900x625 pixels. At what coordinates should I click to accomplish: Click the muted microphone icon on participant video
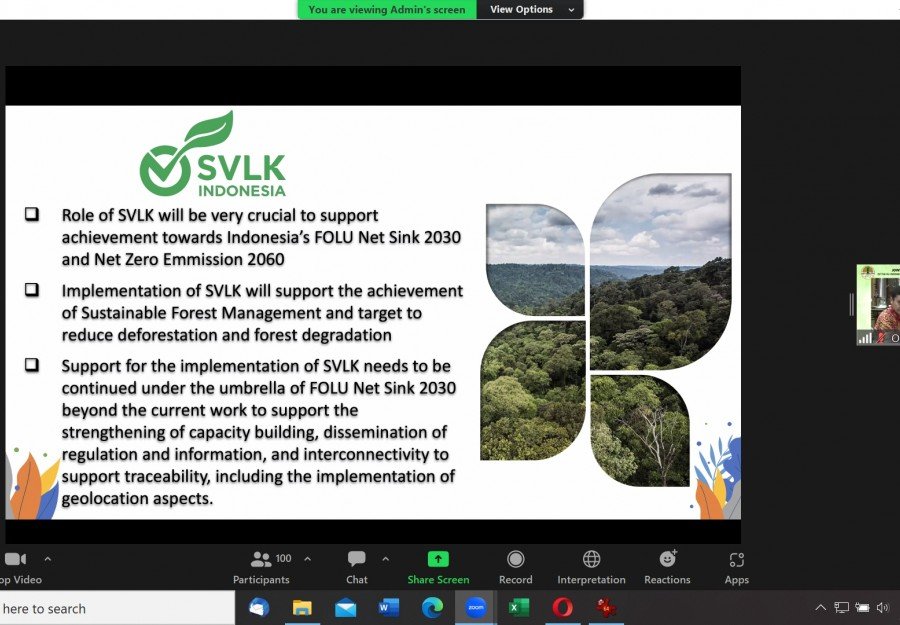click(x=880, y=338)
